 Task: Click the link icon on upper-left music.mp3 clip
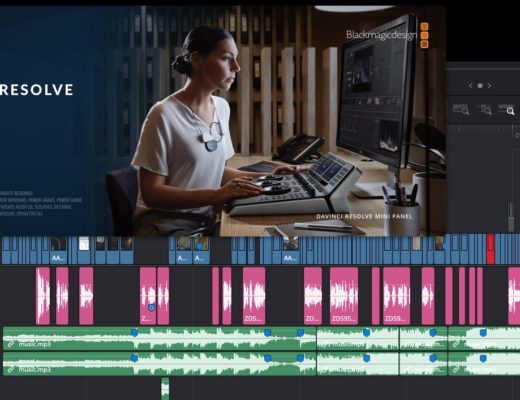coord(11,344)
